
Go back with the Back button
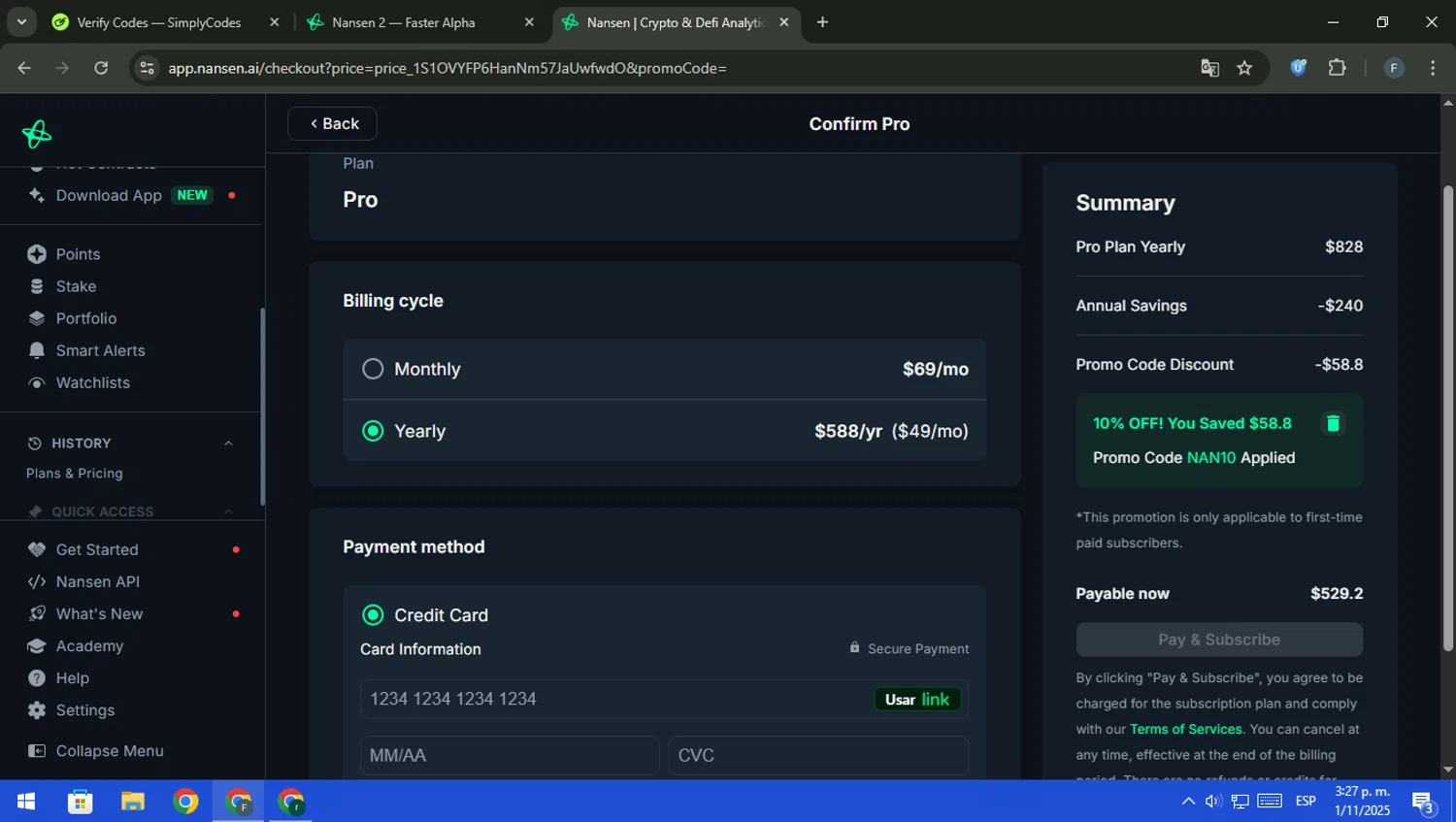point(332,123)
